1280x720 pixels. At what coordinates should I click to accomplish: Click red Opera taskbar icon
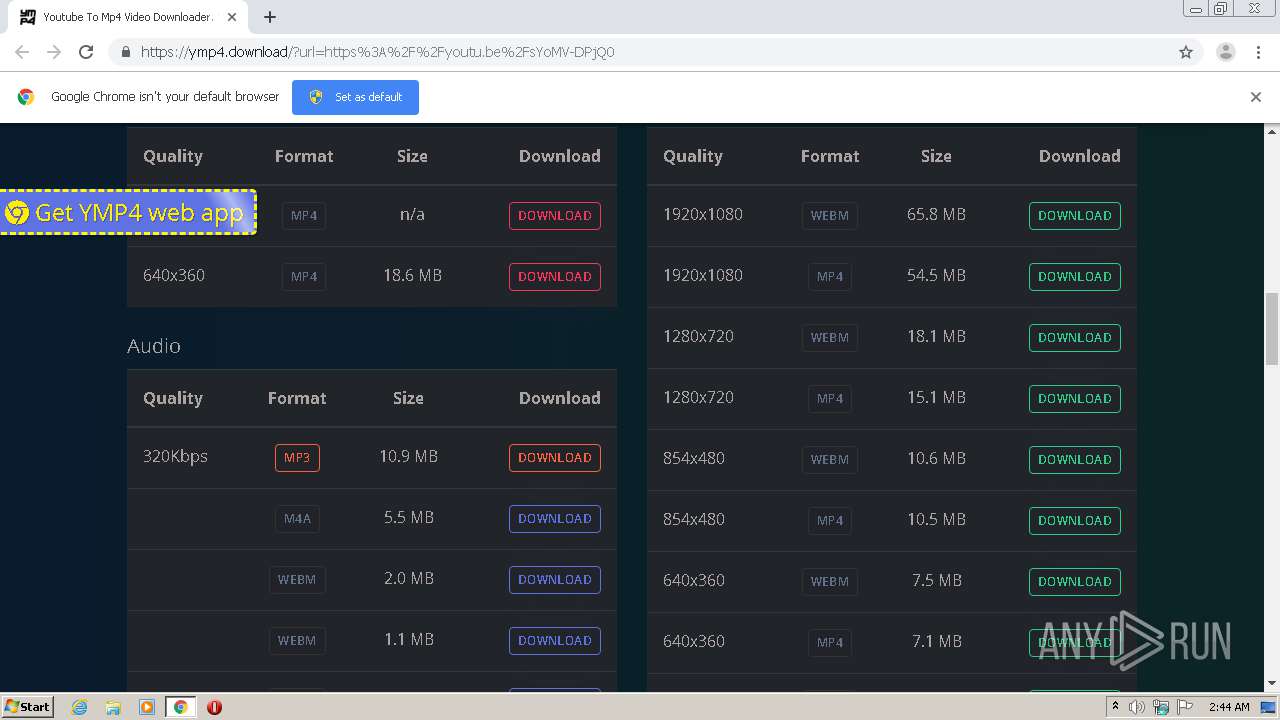click(x=214, y=707)
